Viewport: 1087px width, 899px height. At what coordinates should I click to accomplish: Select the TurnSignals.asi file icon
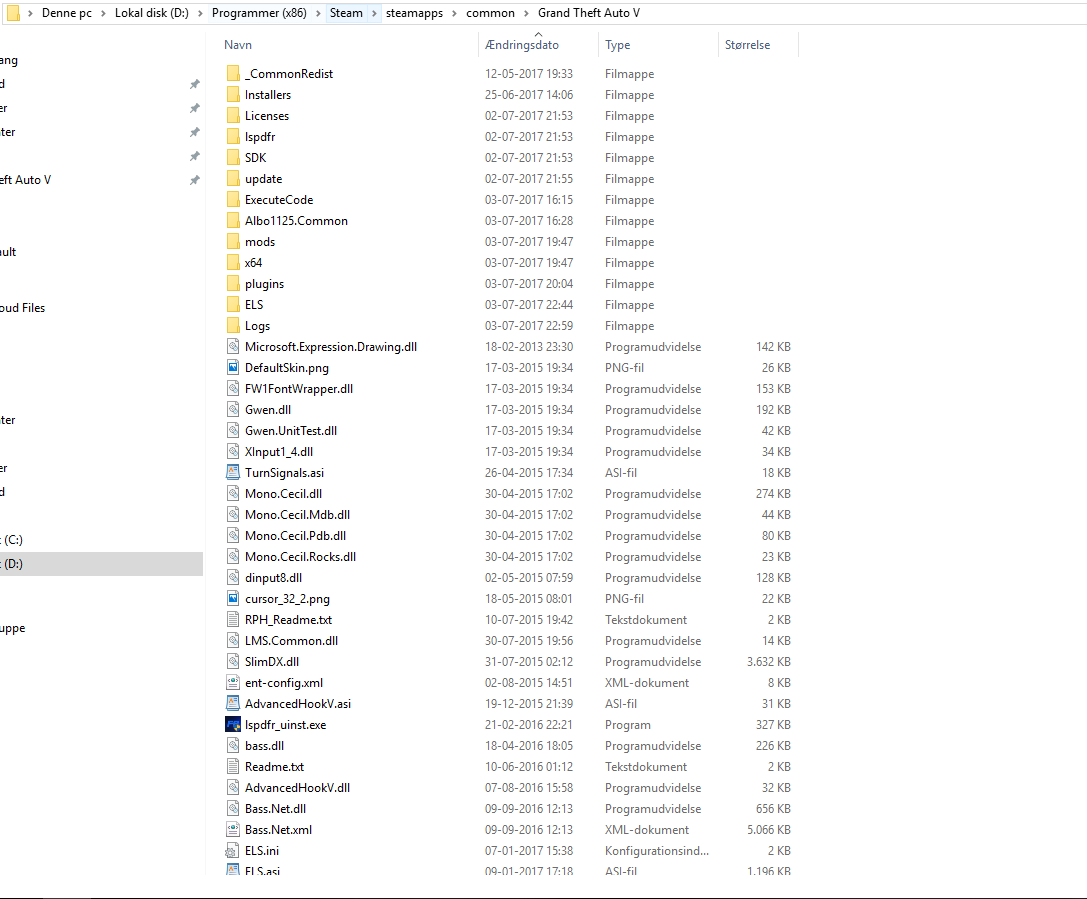(x=234, y=473)
